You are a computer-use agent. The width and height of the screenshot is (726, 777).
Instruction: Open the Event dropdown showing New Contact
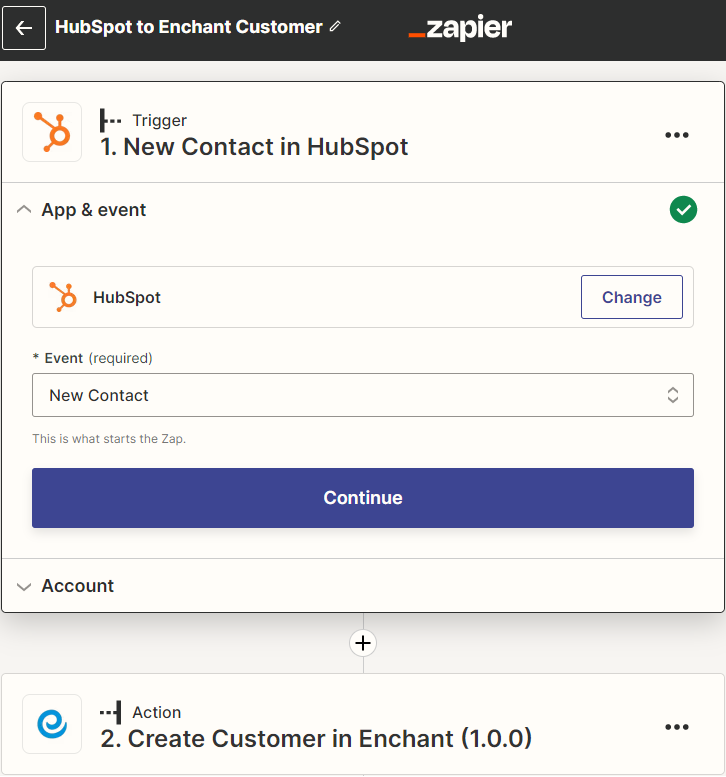[362, 395]
